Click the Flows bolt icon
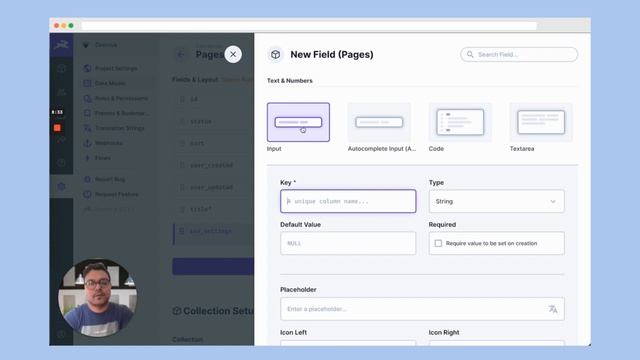This screenshot has width=640, height=360. pos(87,158)
